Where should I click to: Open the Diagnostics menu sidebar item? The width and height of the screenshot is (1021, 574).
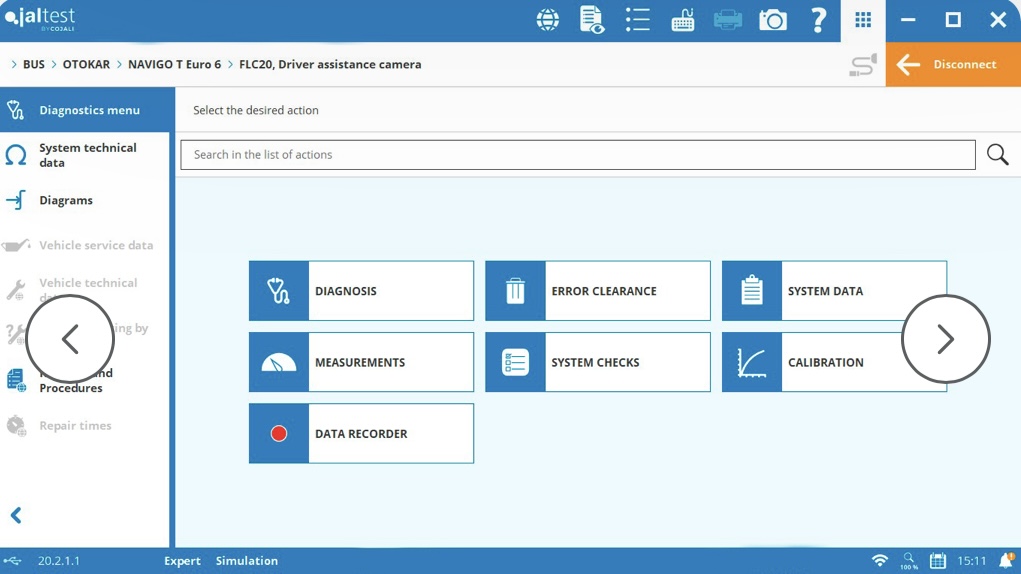click(x=87, y=110)
